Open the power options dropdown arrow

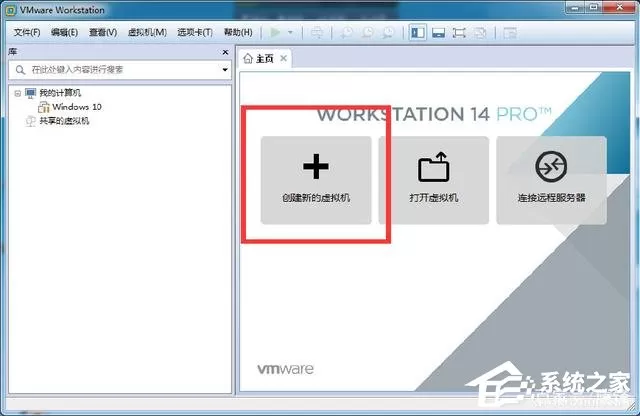[291, 32]
